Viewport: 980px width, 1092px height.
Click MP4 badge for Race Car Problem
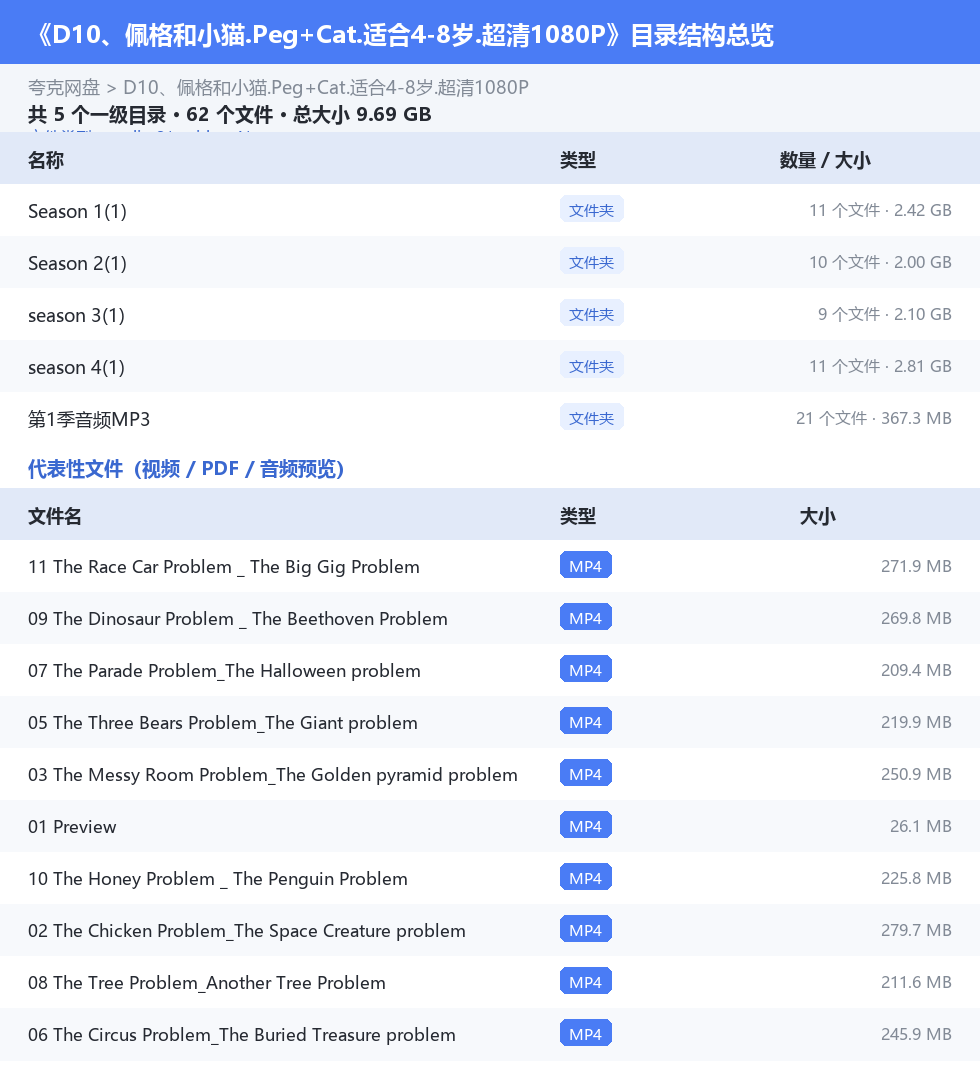(586, 566)
